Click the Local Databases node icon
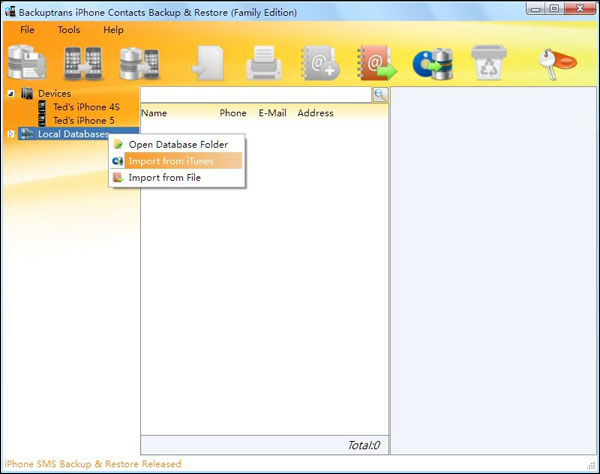 27,134
